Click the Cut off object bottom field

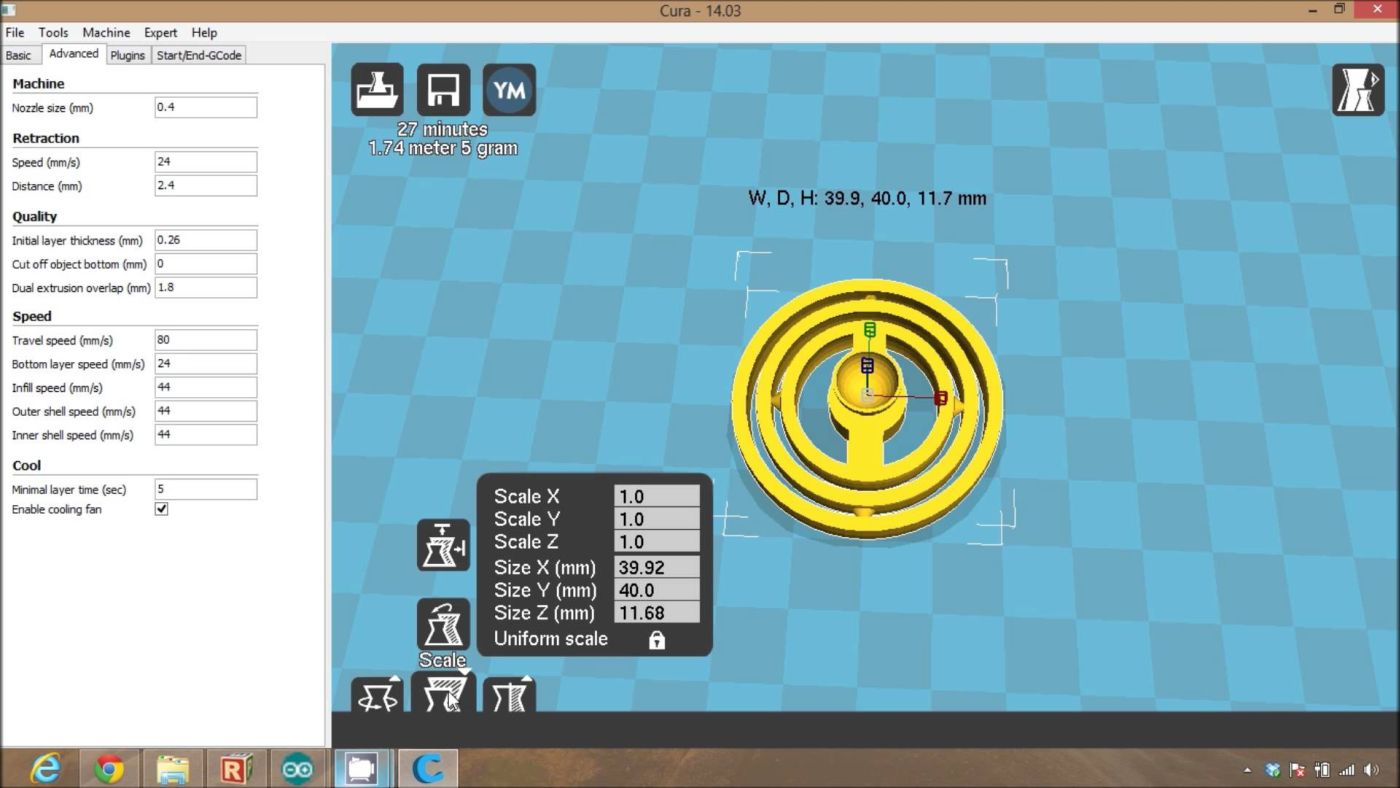tap(205, 264)
